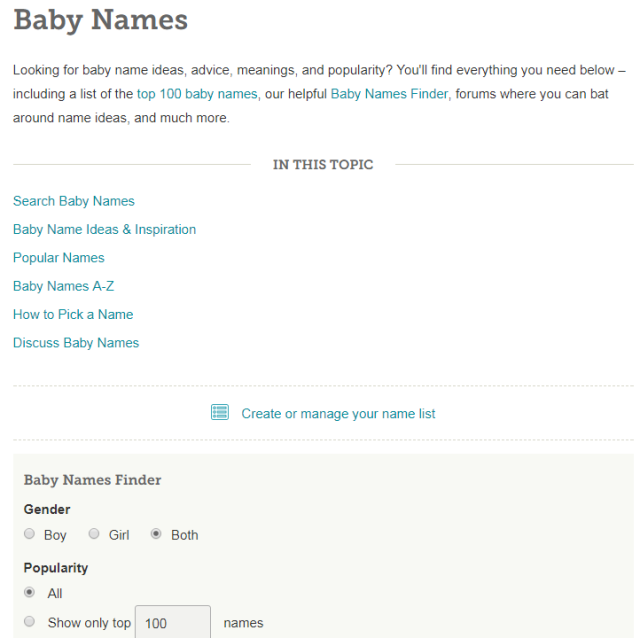Click the name list icon
640x638 pixels.
pyautogui.click(x=220, y=412)
